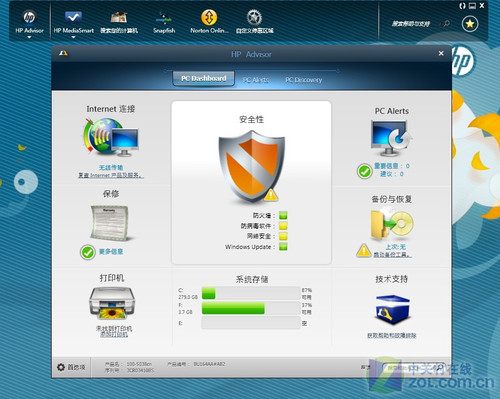Screen dimensions: 500x399
Task: Click the 防火墙 green status indicator
Action: click(283, 216)
